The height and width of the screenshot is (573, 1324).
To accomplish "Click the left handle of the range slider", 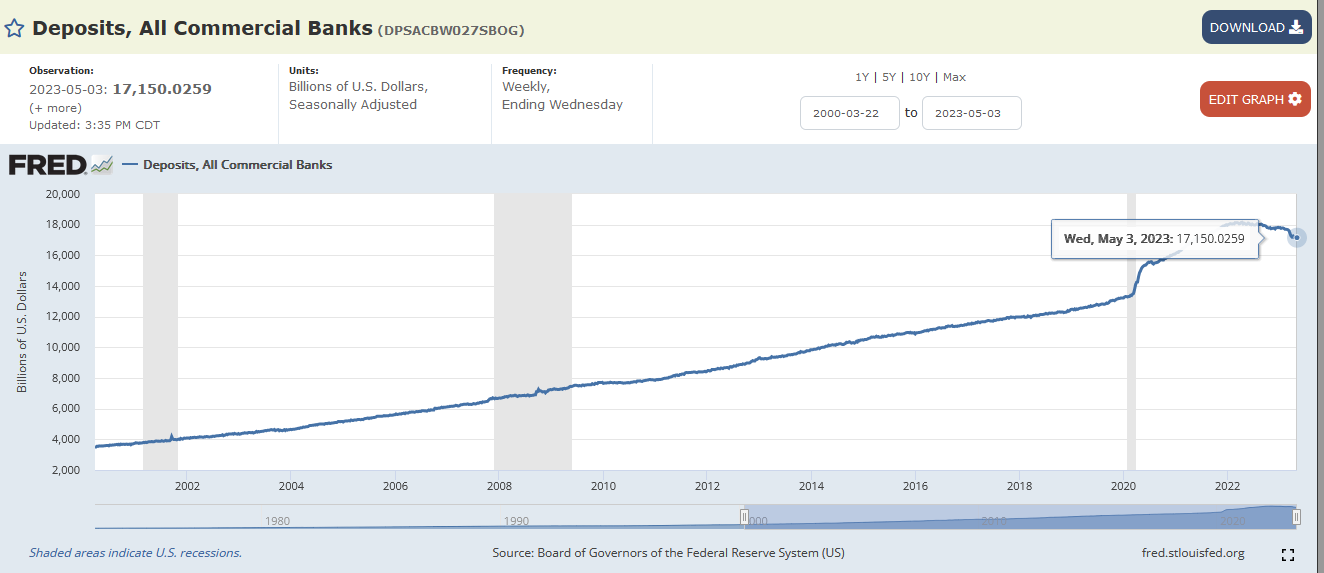I will 744,517.
